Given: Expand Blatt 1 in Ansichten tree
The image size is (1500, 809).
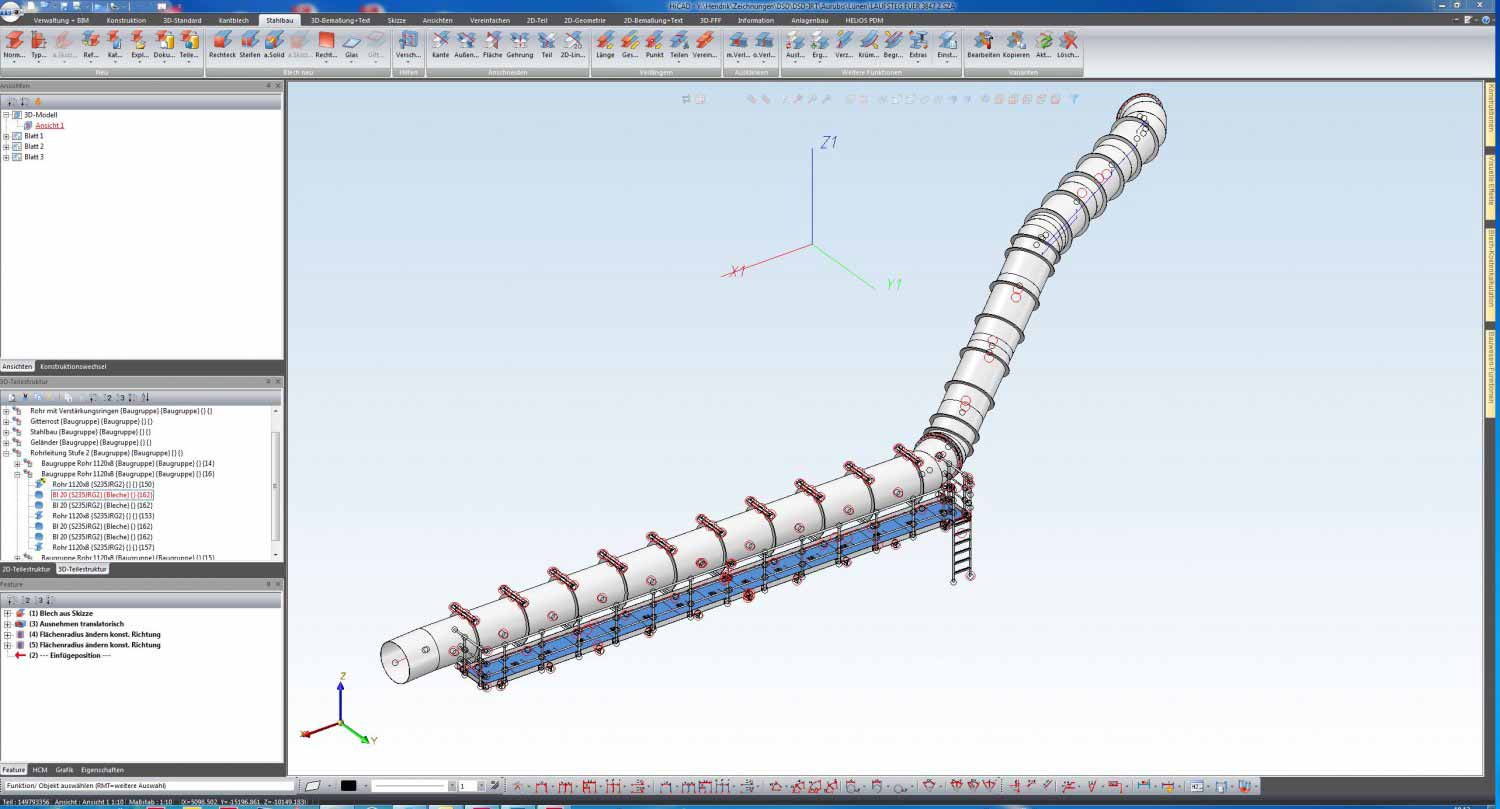Looking at the screenshot, I should tap(6, 136).
